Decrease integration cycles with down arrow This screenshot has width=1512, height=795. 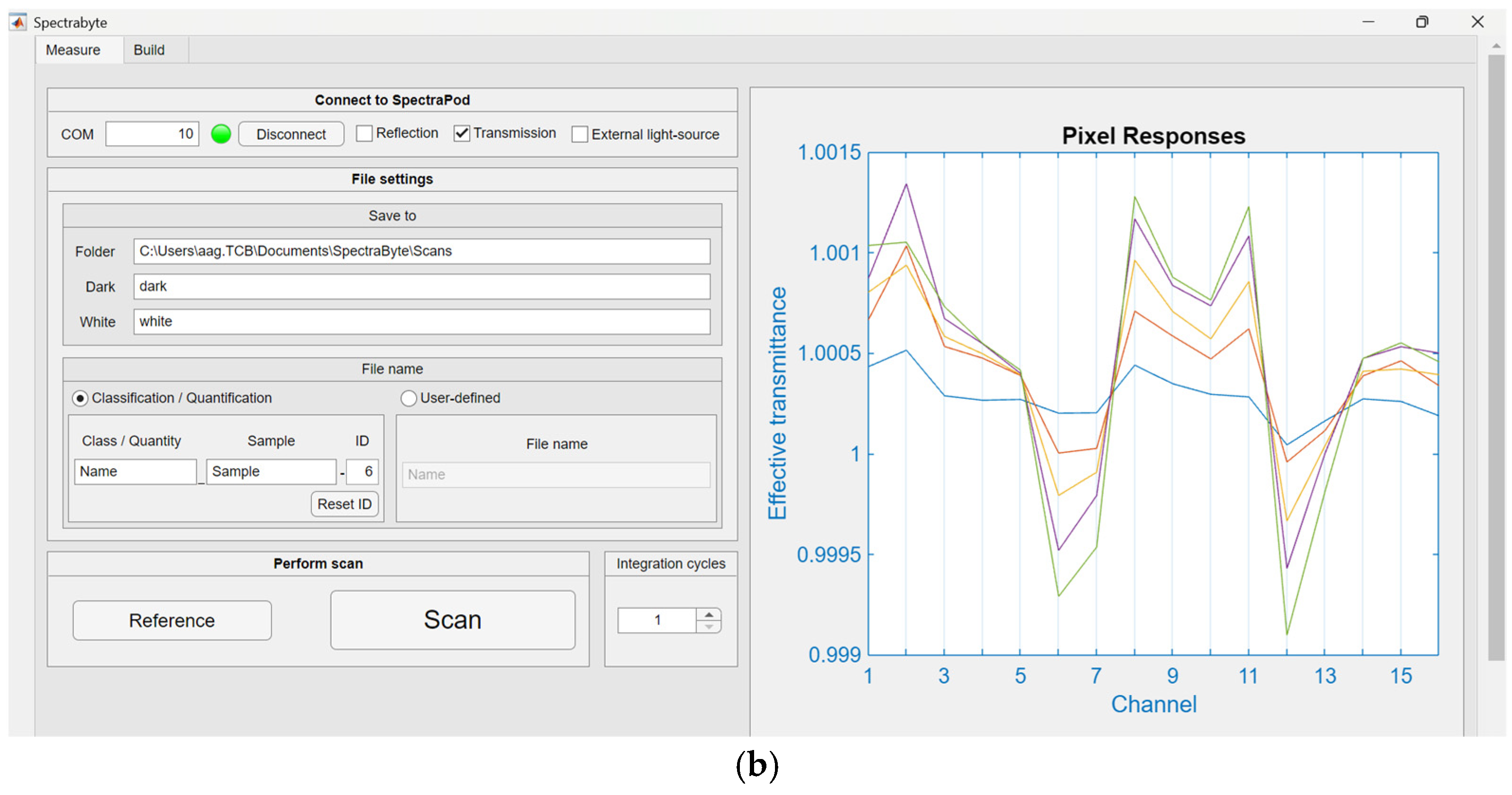[709, 627]
